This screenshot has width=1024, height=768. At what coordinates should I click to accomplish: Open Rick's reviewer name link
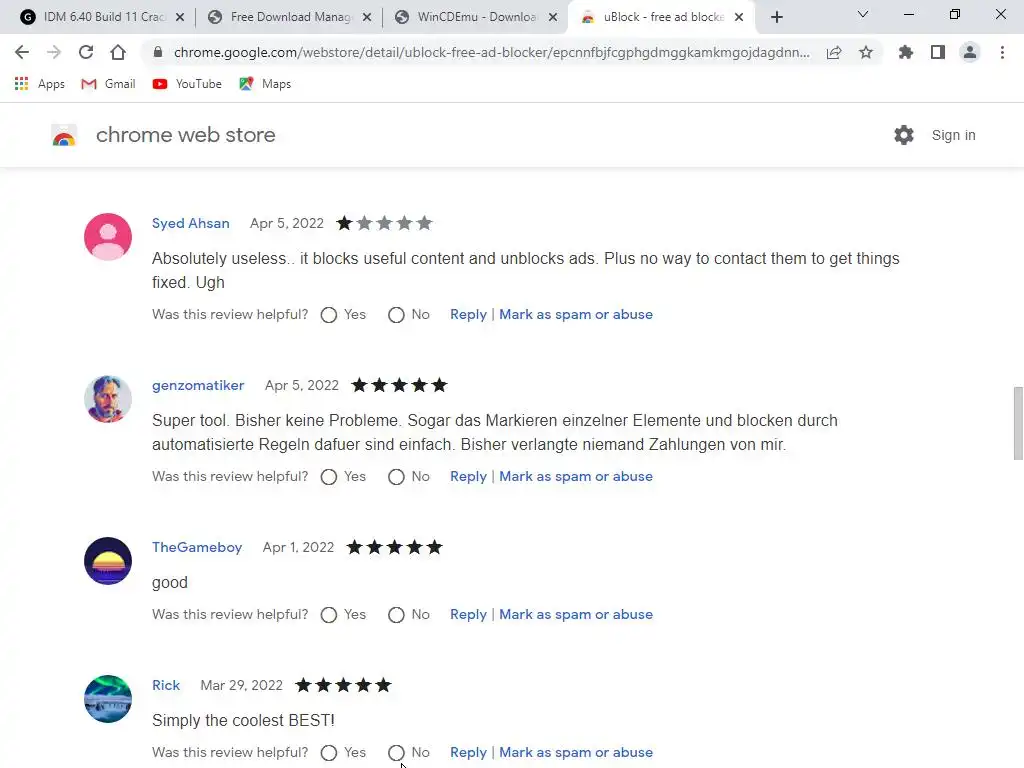(166, 685)
